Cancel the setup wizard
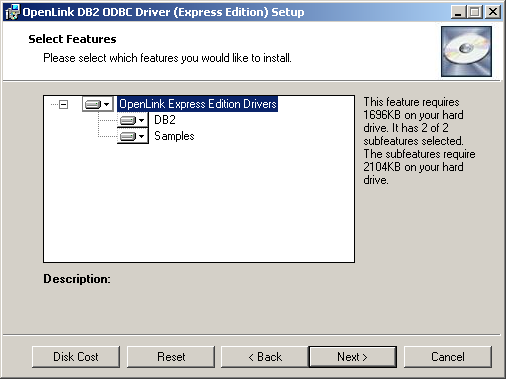This screenshot has height=379, width=506. [448, 357]
